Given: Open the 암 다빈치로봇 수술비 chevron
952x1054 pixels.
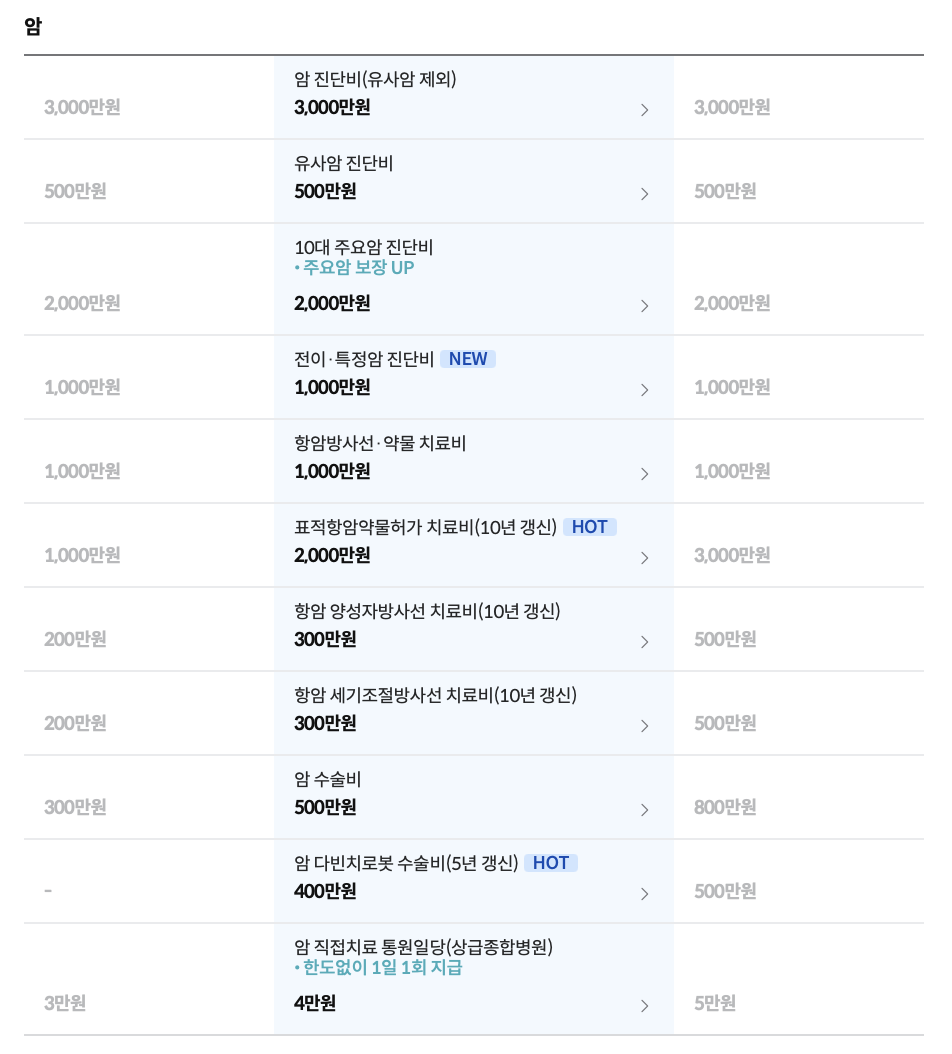Looking at the screenshot, I should 644,894.
